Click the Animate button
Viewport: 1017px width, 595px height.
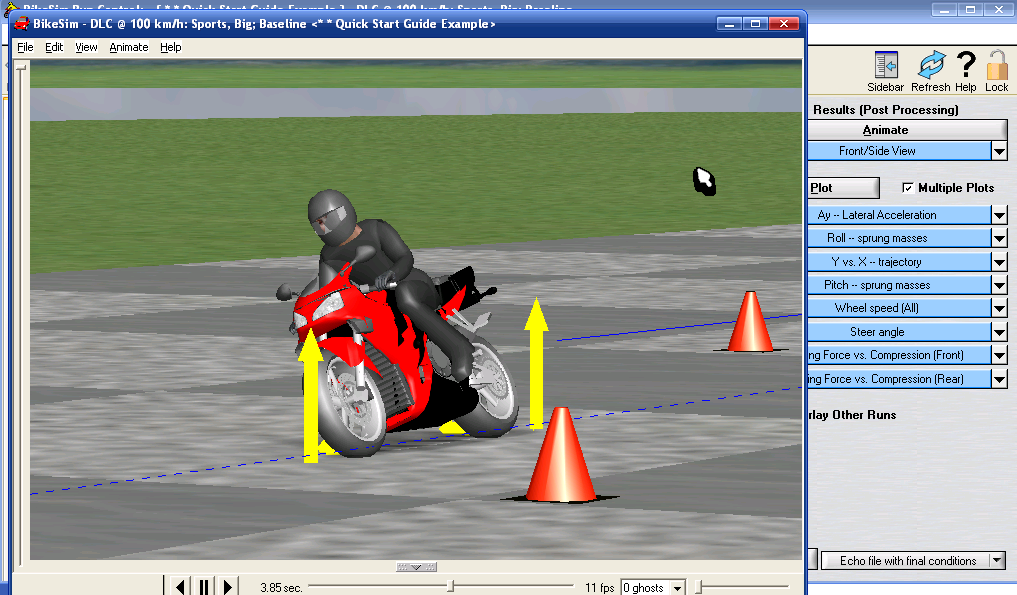coord(907,130)
